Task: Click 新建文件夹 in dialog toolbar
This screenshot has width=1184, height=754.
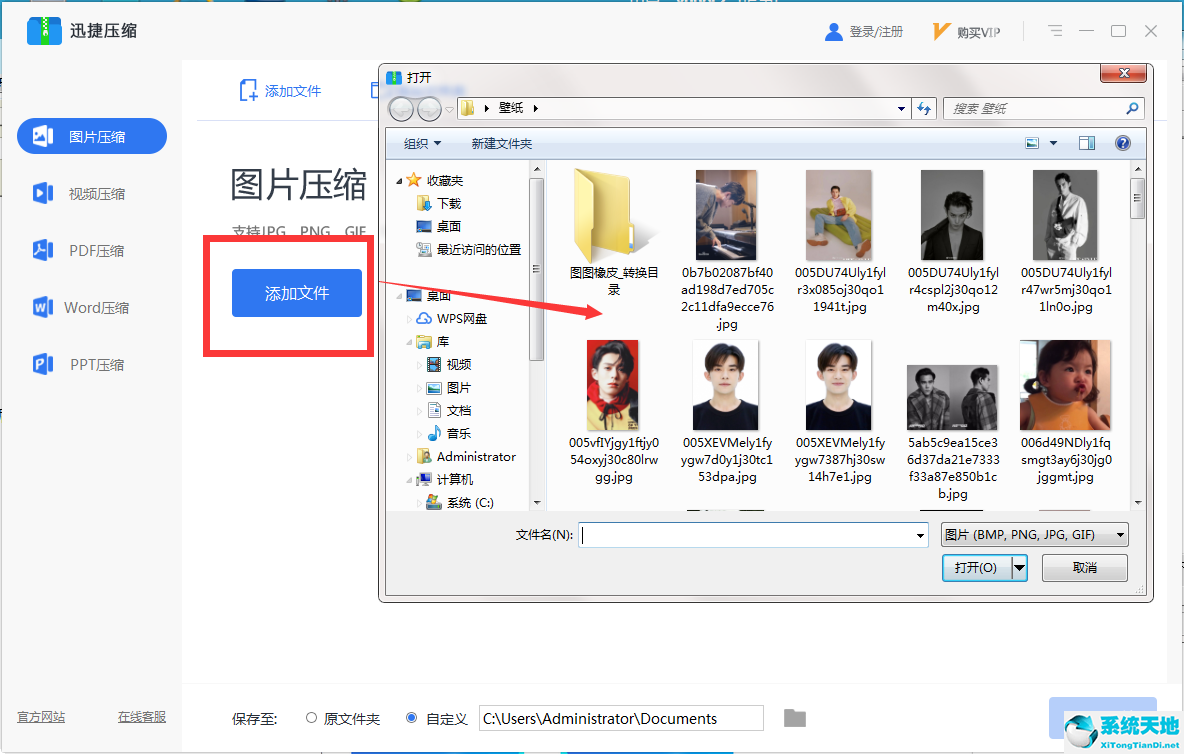Action: (x=501, y=143)
